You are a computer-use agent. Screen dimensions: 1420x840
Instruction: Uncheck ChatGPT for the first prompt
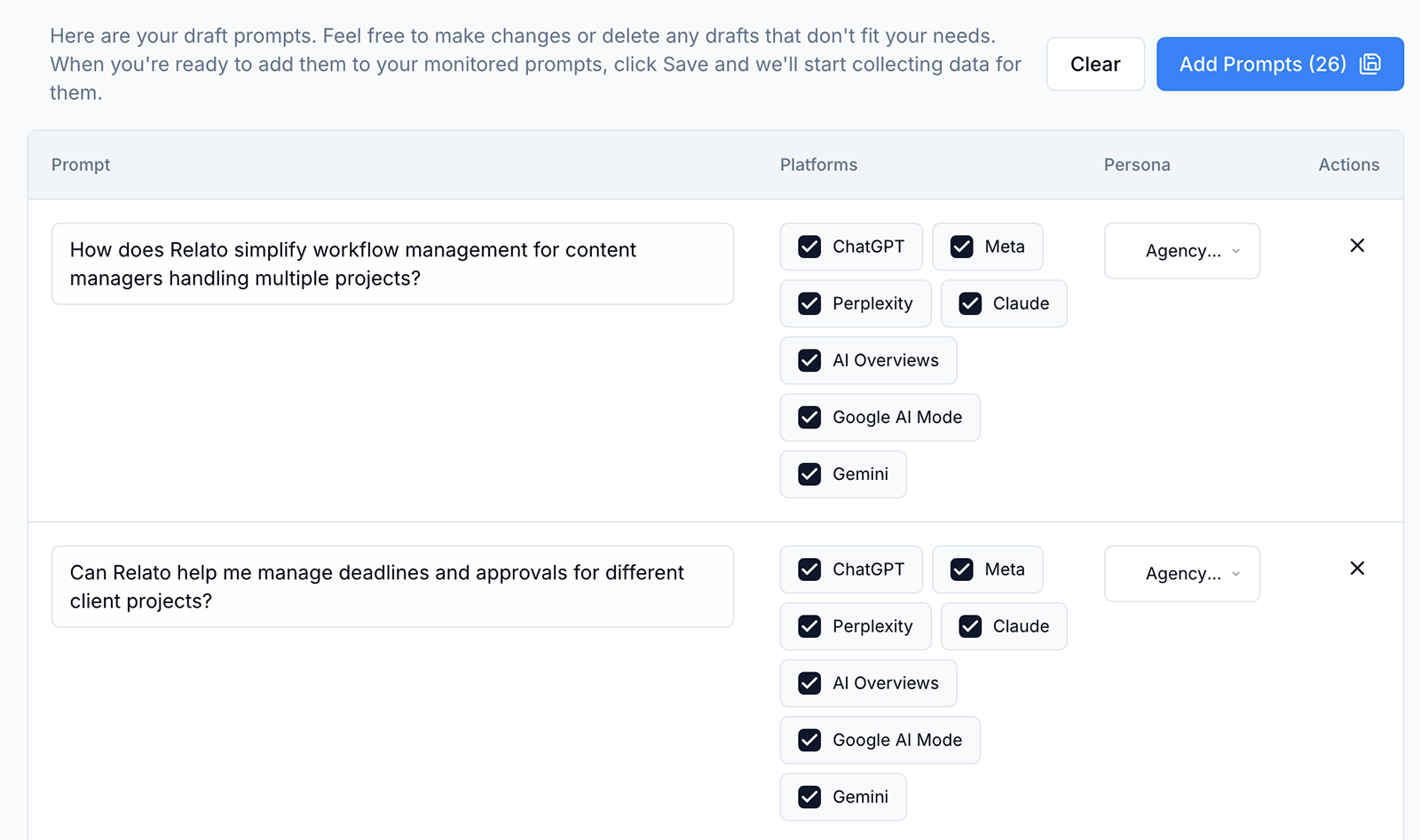click(x=809, y=247)
